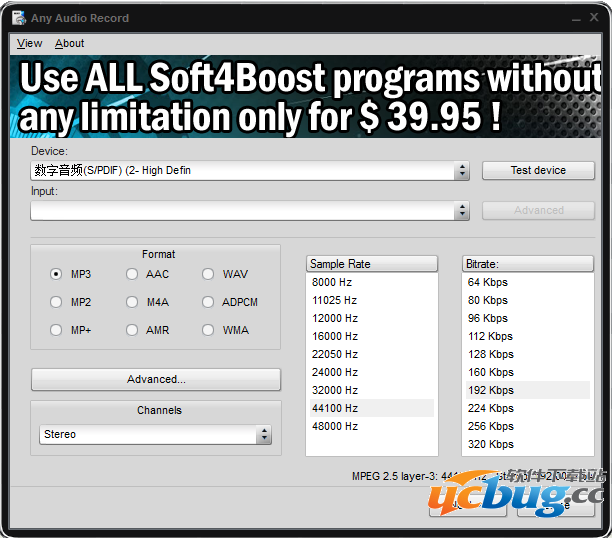612x538 pixels.
Task: Choose 22050 Hz in Sample Rate list
Action: pyautogui.click(x=335, y=354)
